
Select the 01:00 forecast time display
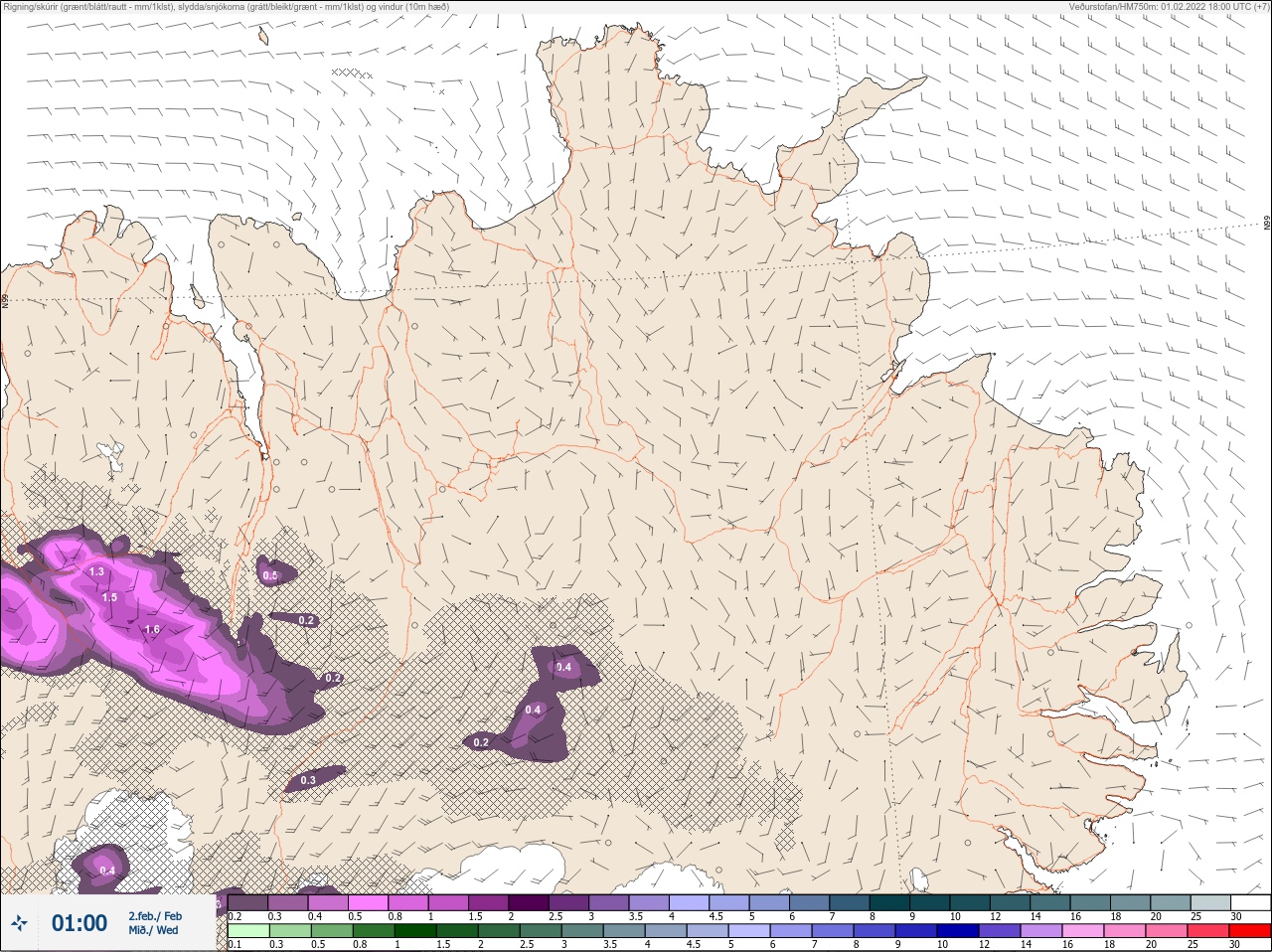(x=79, y=923)
